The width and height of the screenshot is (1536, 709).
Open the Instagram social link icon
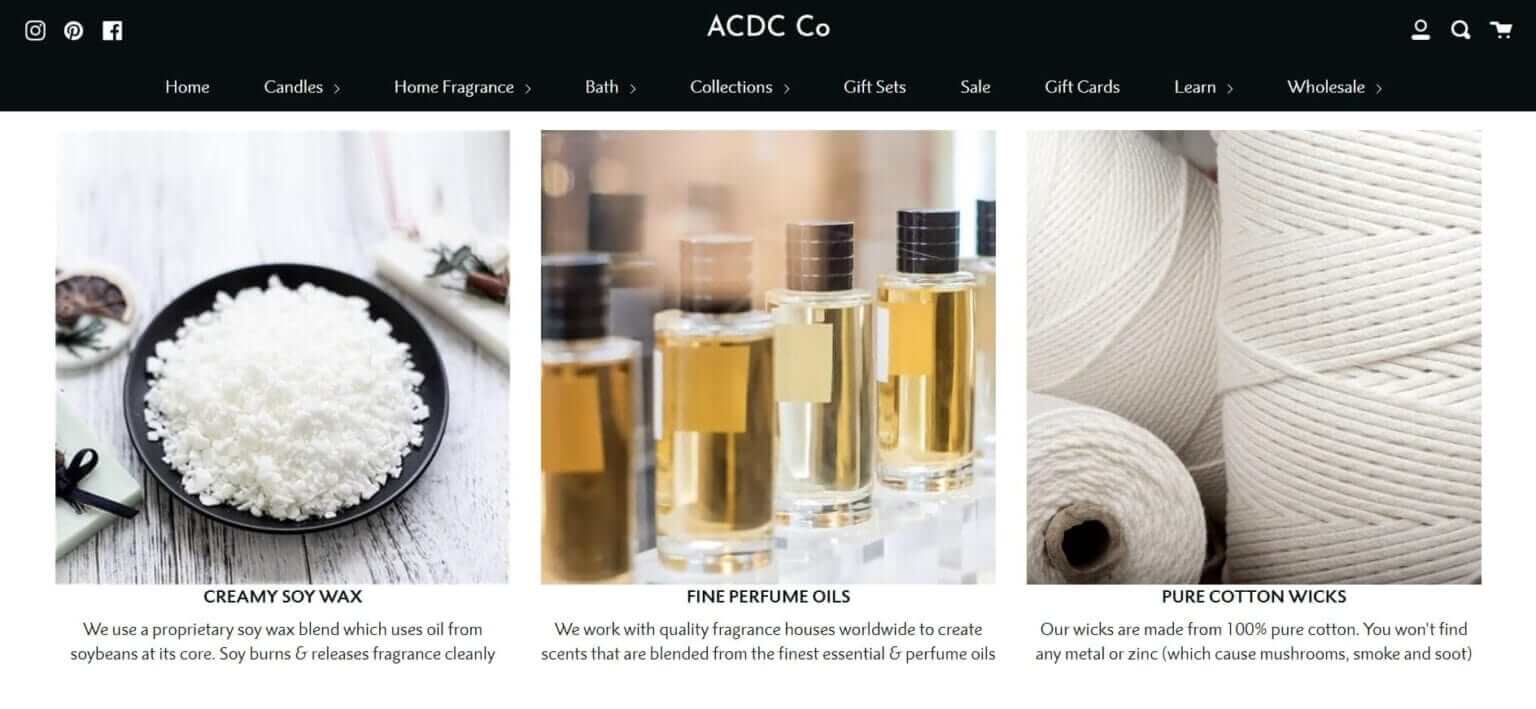click(x=35, y=30)
